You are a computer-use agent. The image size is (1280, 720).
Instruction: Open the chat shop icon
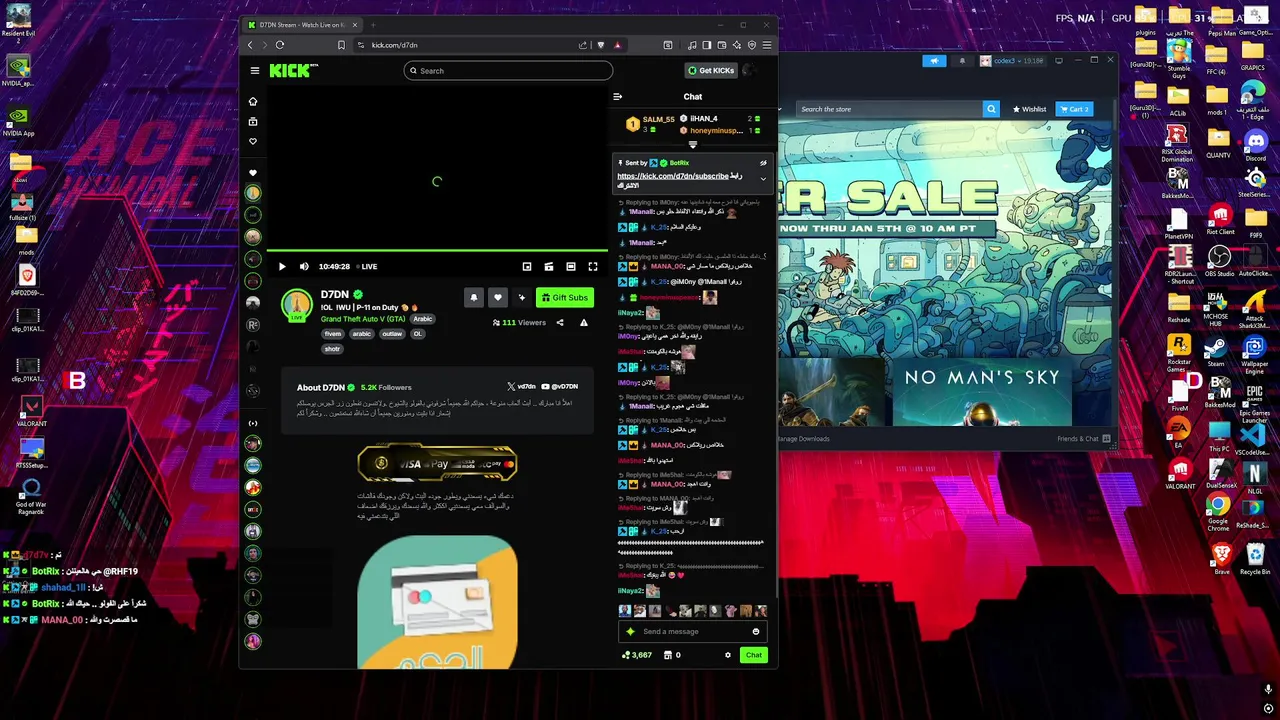coord(668,656)
